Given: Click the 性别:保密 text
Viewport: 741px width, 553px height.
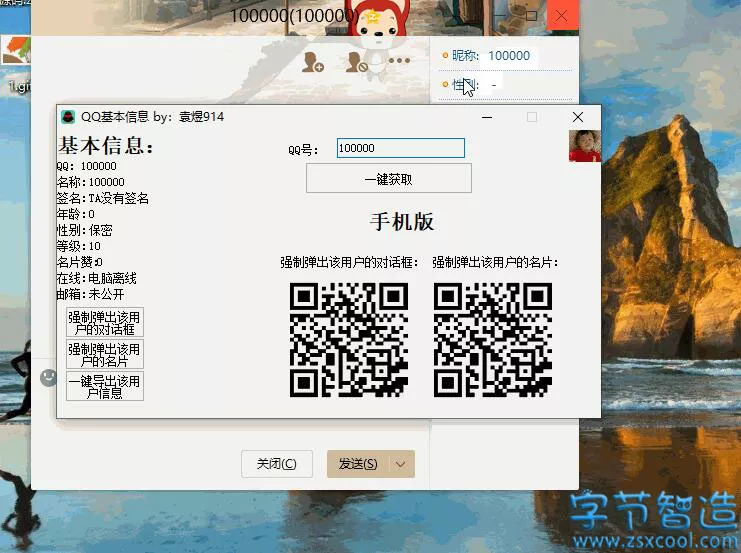Looking at the screenshot, I should 85,230.
